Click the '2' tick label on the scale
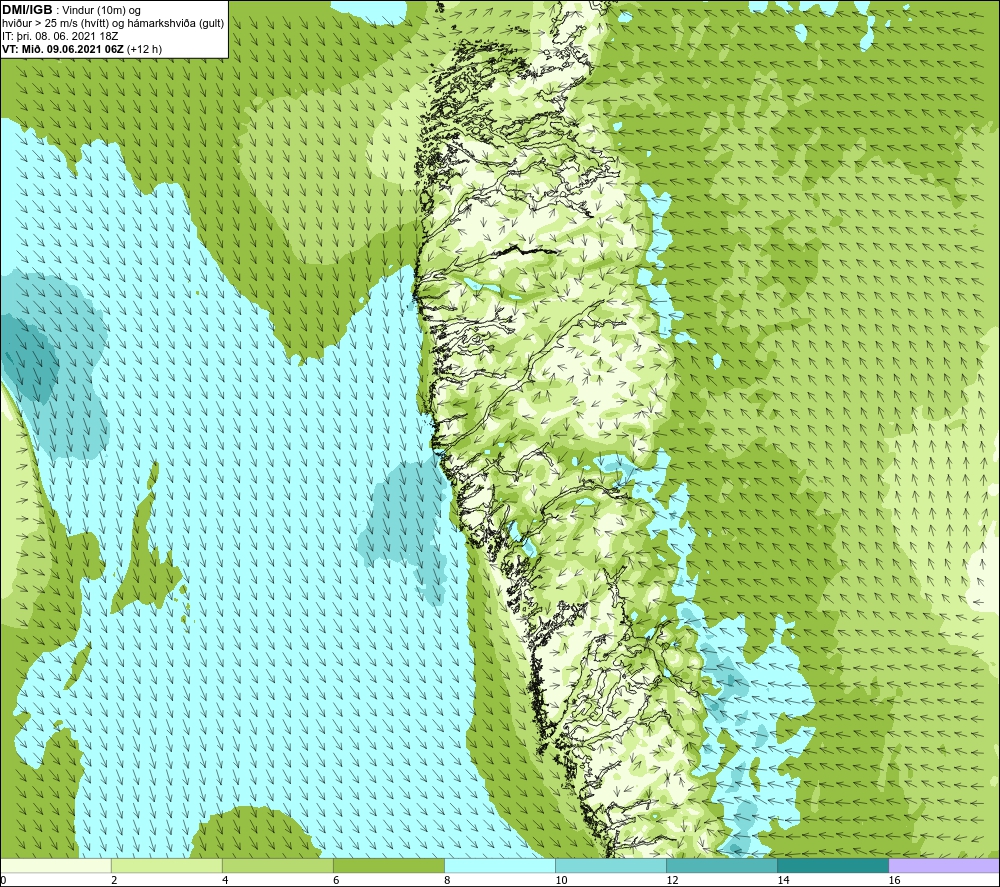This screenshot has width=1000, height=887. tap(114, 880)
